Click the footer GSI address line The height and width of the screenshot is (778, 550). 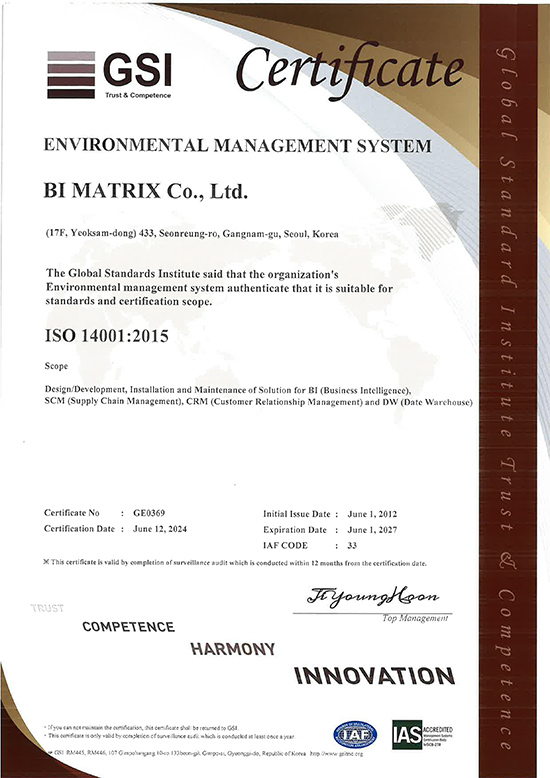pyautogui.click(x=205, y=754)
